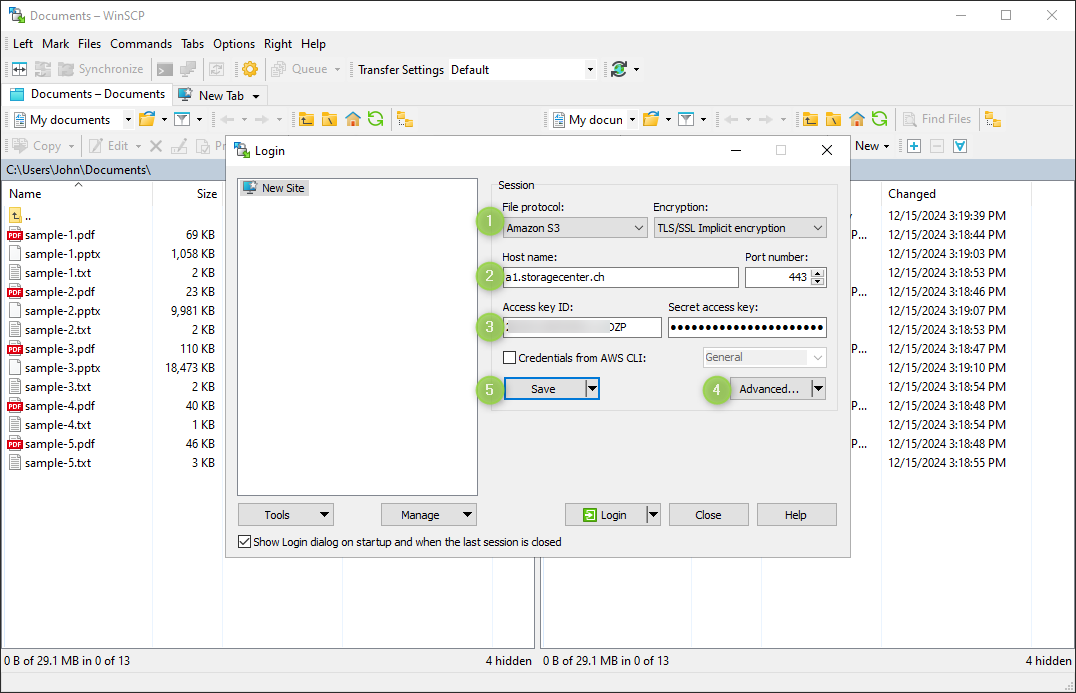The image size is (1076, 693).
Task: Increase port number with stepper up arrow
Action: click(x=817, y=274)
